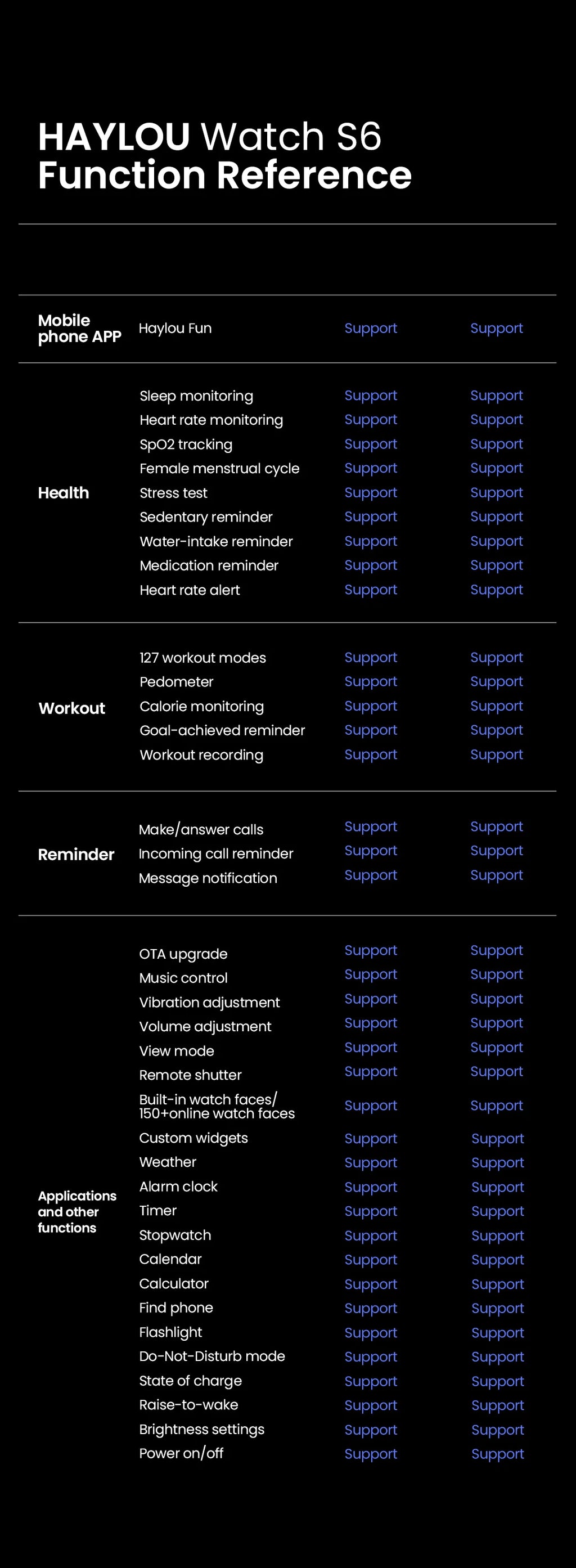
Task: Click the Heart rate alert label
Action: [190, 590]
